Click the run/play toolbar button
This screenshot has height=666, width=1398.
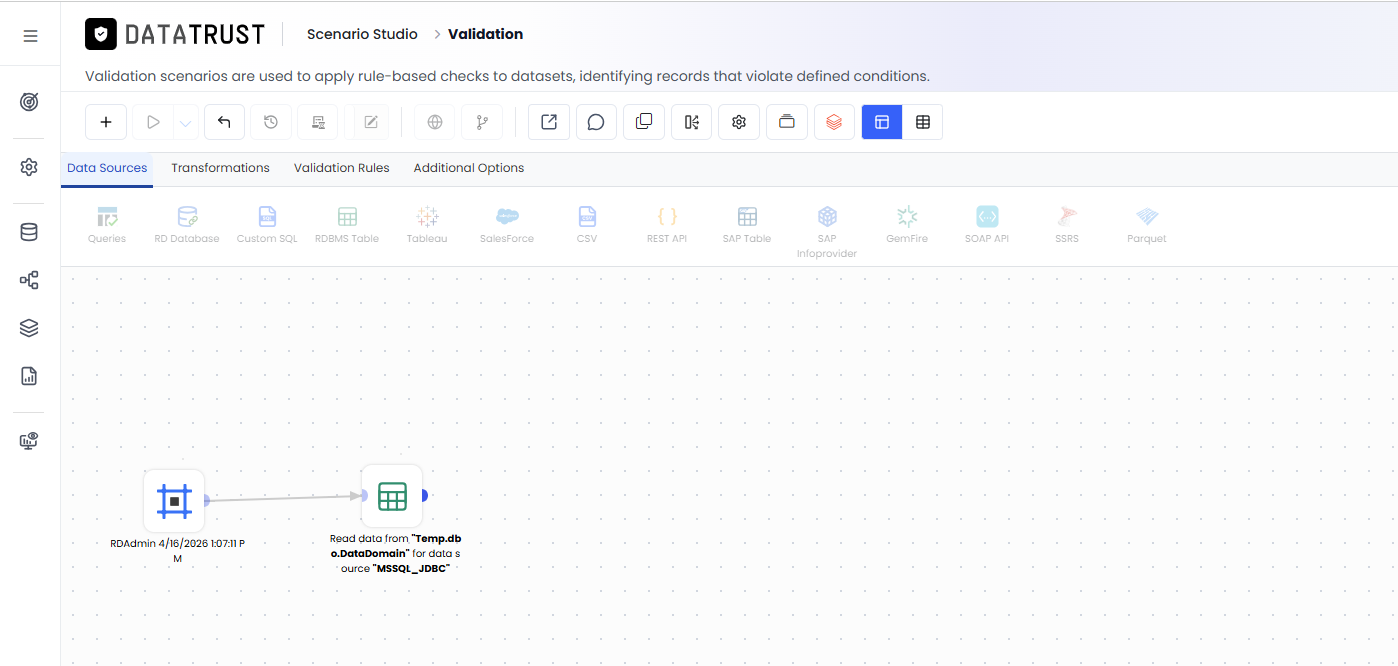point(153,122)
